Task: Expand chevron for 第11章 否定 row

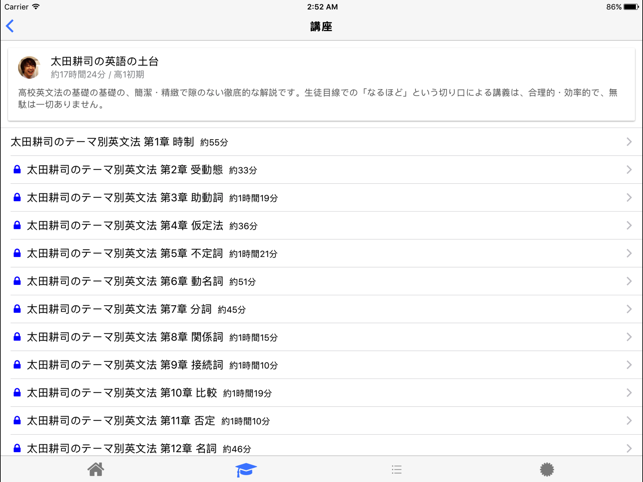Action: coord(629,420)
